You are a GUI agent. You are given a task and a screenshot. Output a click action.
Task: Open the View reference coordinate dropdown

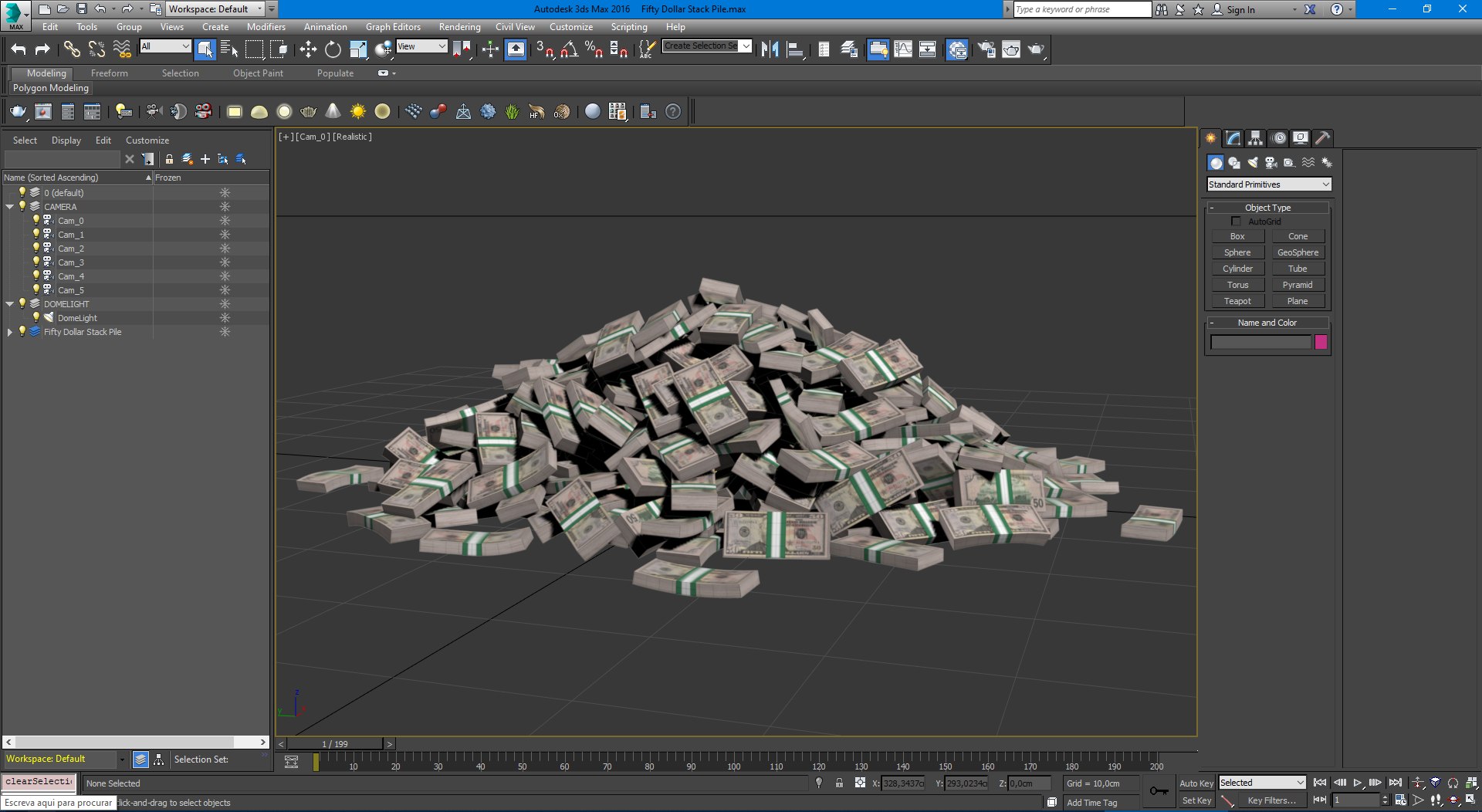pos(421,46)
